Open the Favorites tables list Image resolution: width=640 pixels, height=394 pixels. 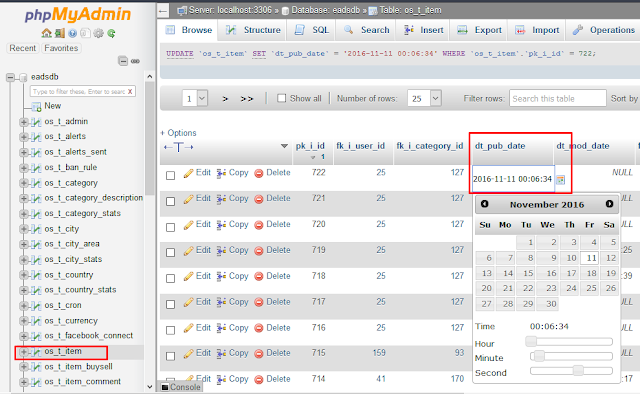point(61,48)
